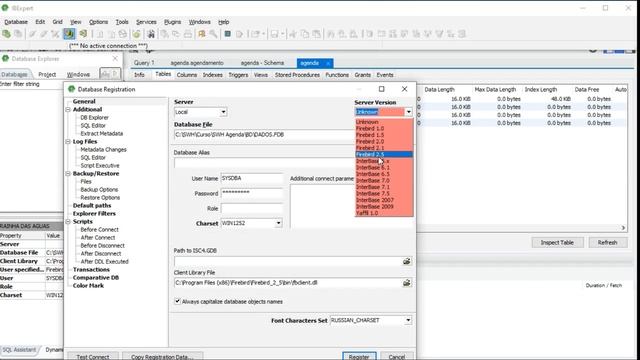Select Extract Metadata tree item
The width and height of the screenshot is (640, 360).
coord(102,133)
